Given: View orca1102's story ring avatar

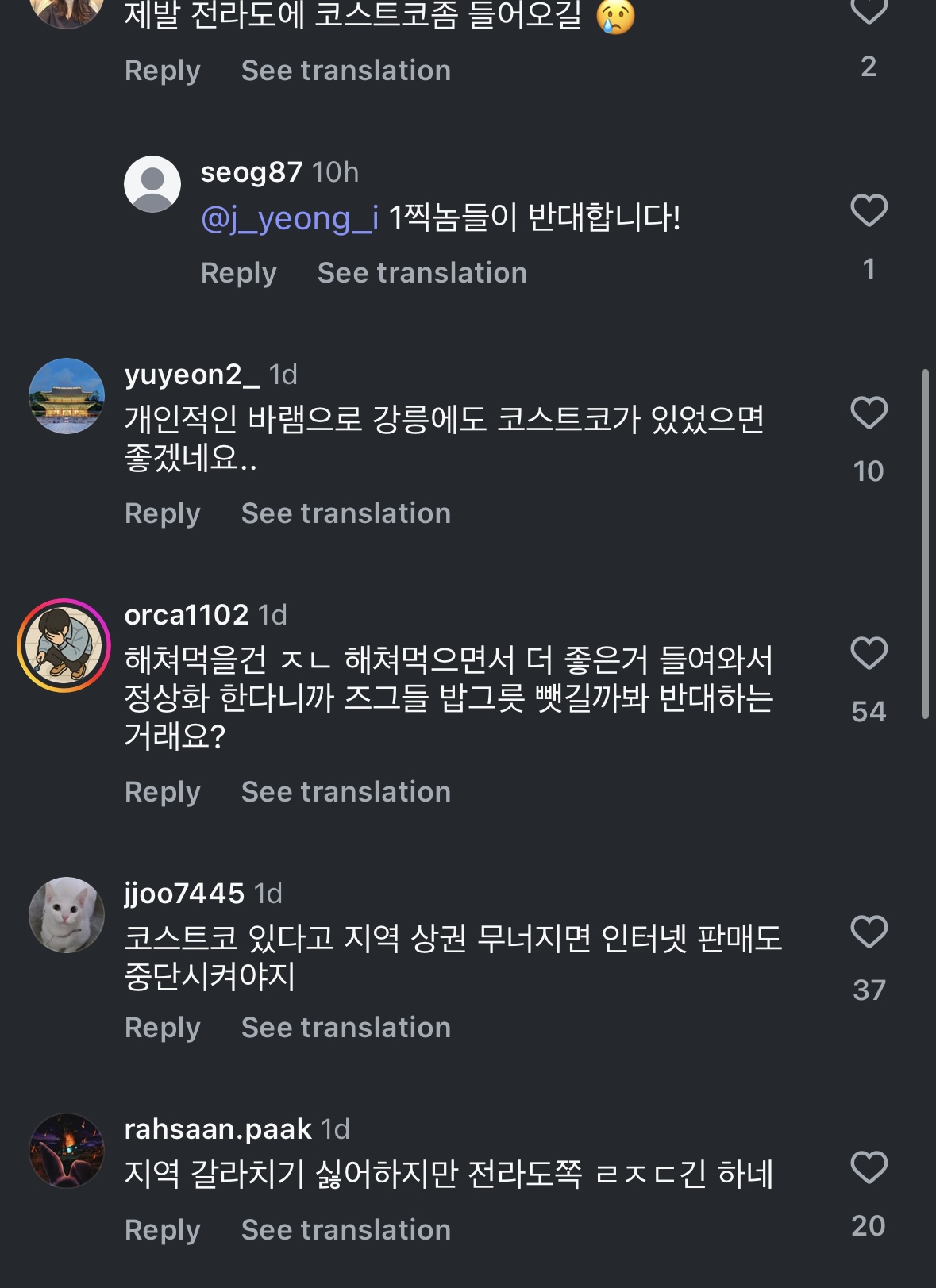Looking at the screenshot, I should coord(64,645).
